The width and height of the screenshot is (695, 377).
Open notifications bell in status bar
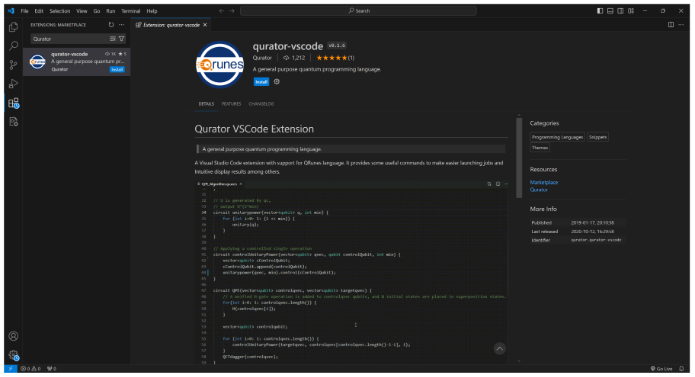tap(681, 369)
